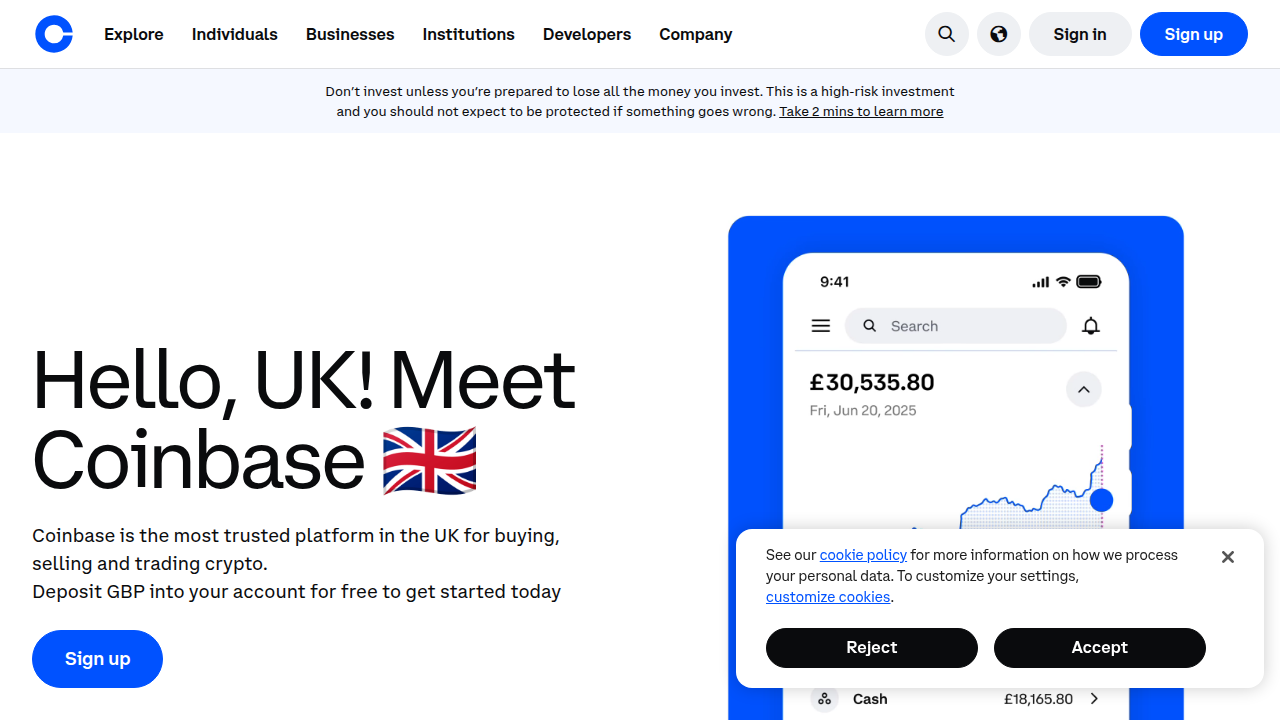1280x720 pixels.
Task: Dismiss the cookie banner with the X
Action: [x=1227, y=556]
